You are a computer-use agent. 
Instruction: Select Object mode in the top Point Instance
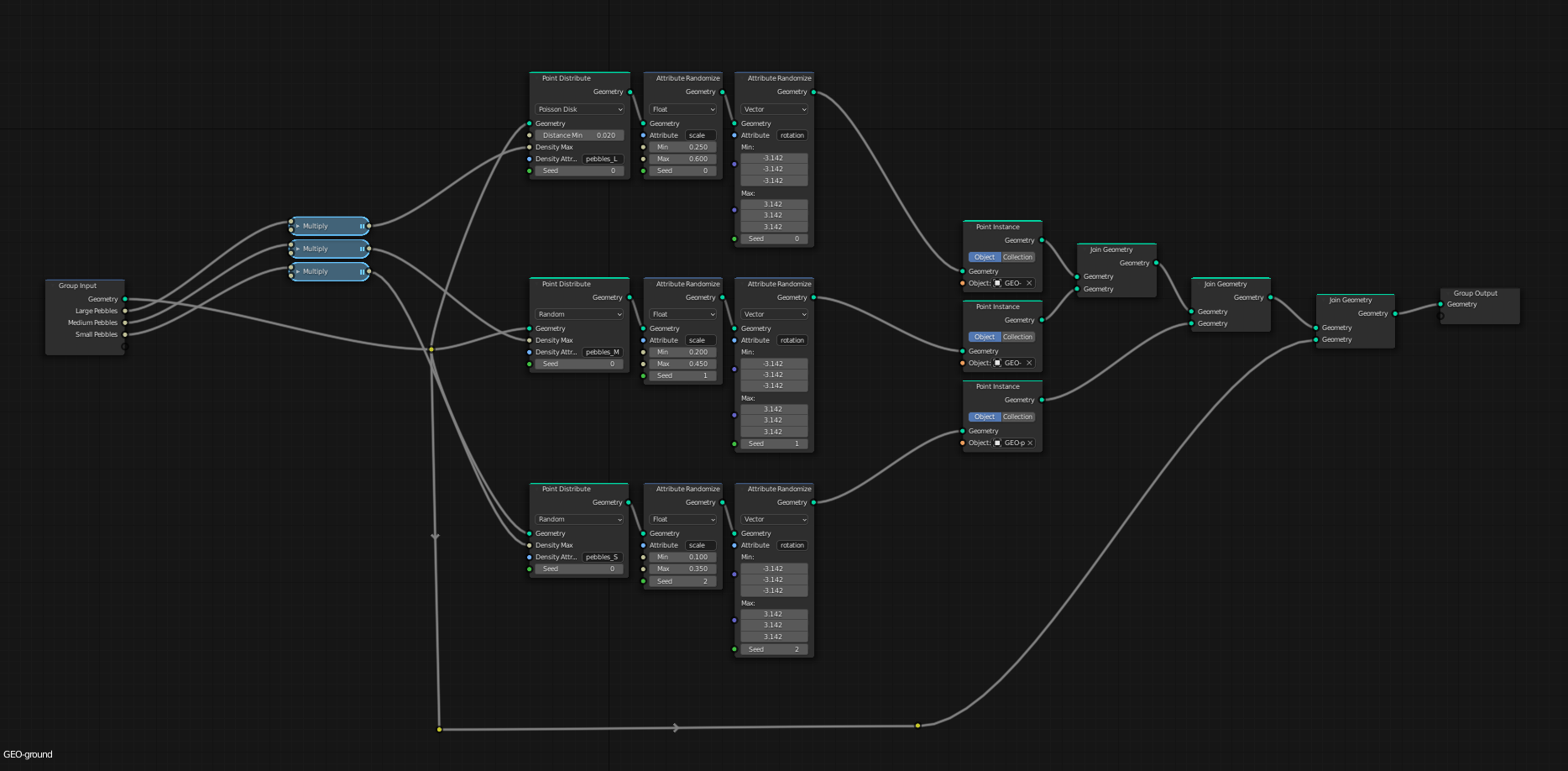(985, 257)
